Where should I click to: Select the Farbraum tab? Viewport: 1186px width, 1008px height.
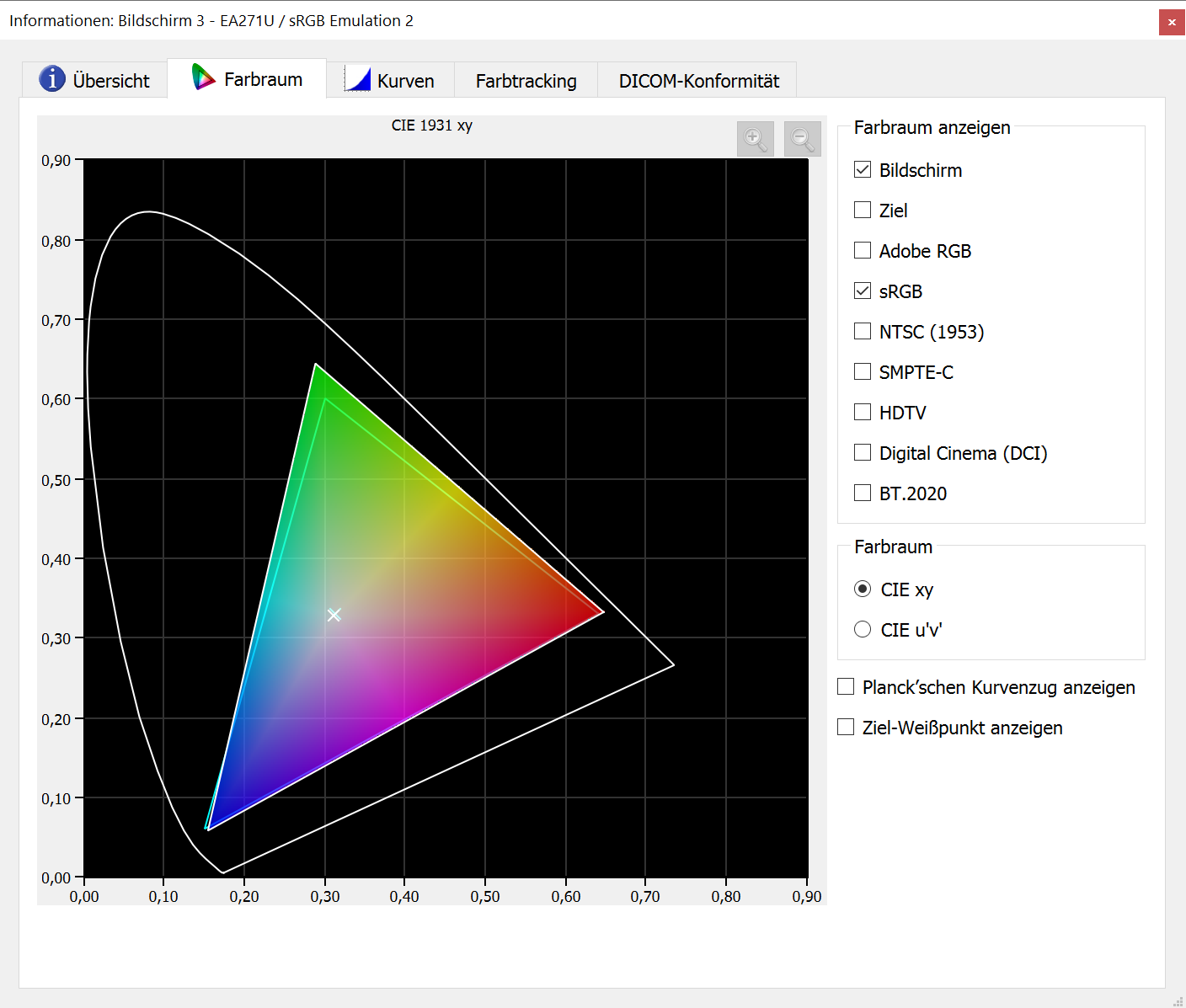[x=247, y=79]
